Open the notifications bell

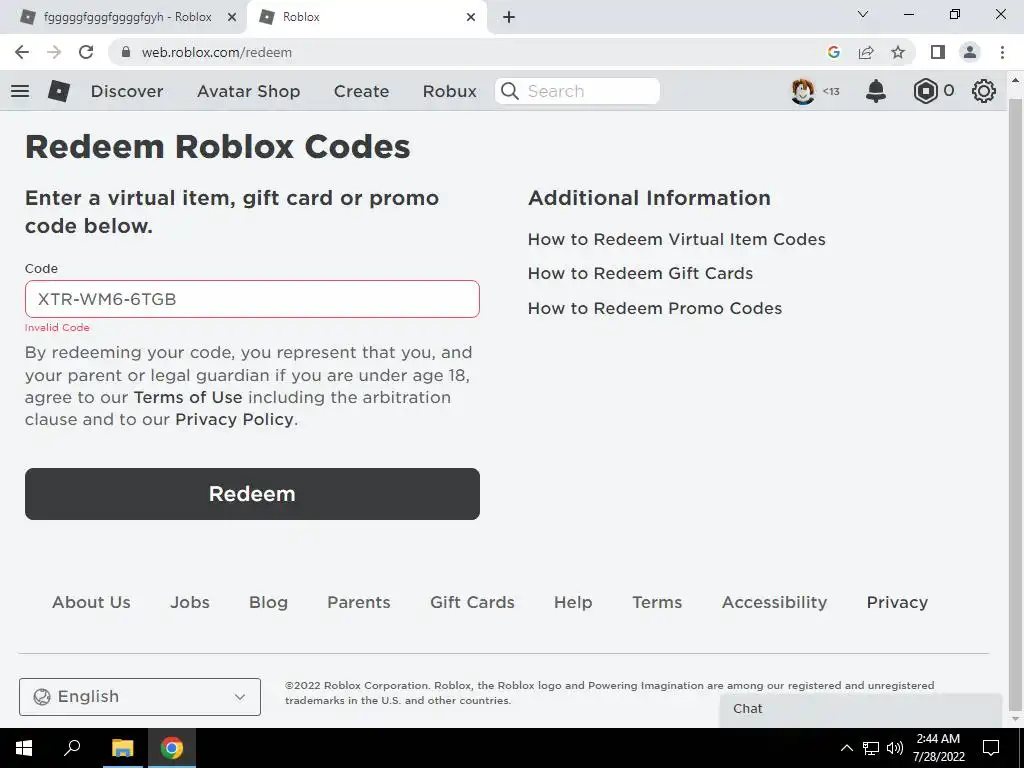[x=876, y=91]
